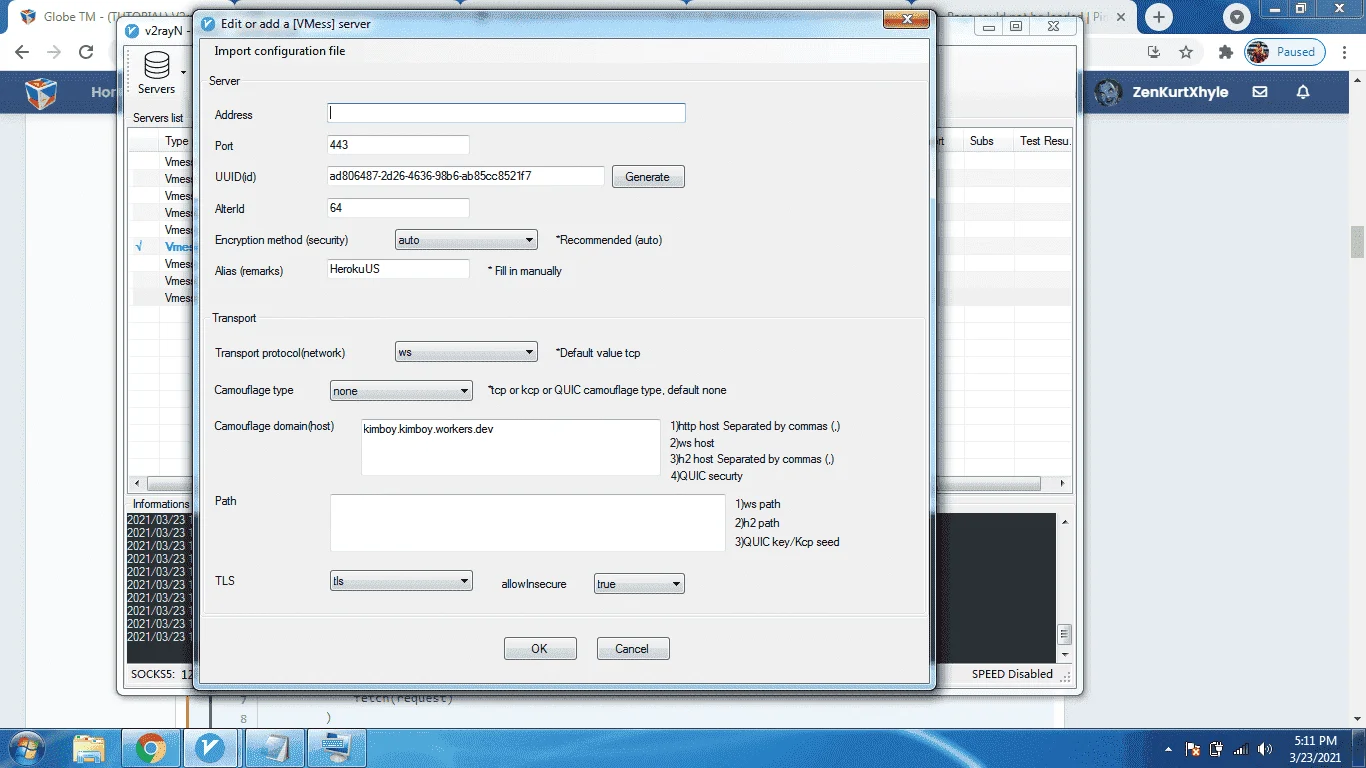The image size is (1366, 768).
Task: Open the Import configuration file menu
Action: click(x=280, y=51)
